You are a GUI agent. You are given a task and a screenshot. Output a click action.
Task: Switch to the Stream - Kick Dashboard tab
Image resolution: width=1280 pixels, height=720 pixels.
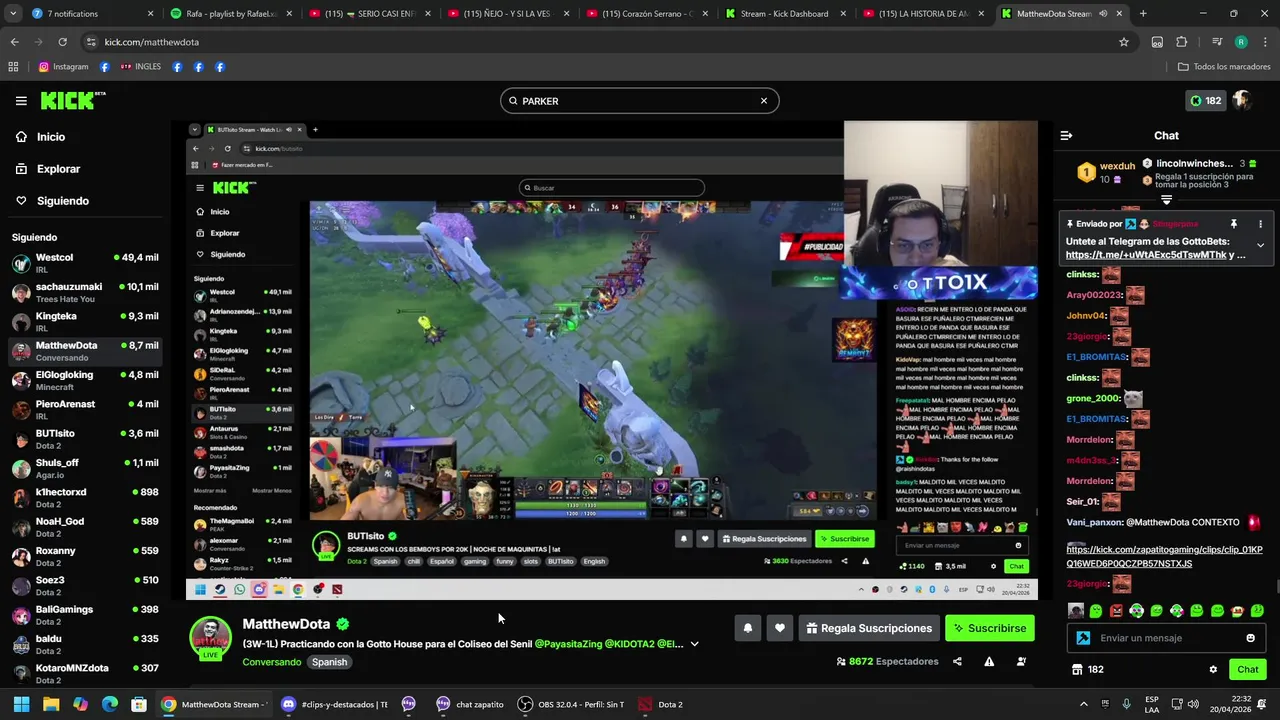click(x=784, y=14)
